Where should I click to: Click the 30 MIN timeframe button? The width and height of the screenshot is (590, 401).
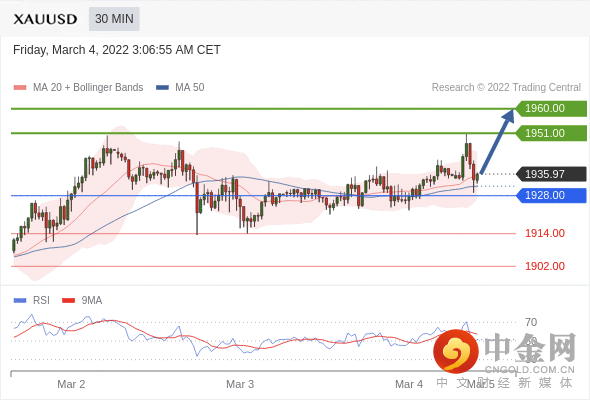(x=114, y=19)
